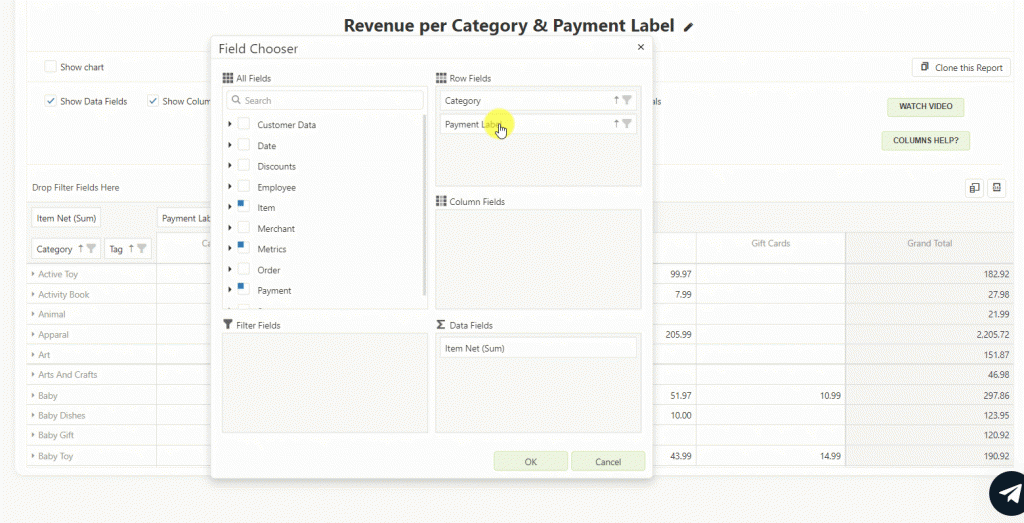Image resolution: width=1024 pixels, height=523 pixels.
Task: Uncheck the Show Column Fields checkbox
Action: (x=153, y=101)
